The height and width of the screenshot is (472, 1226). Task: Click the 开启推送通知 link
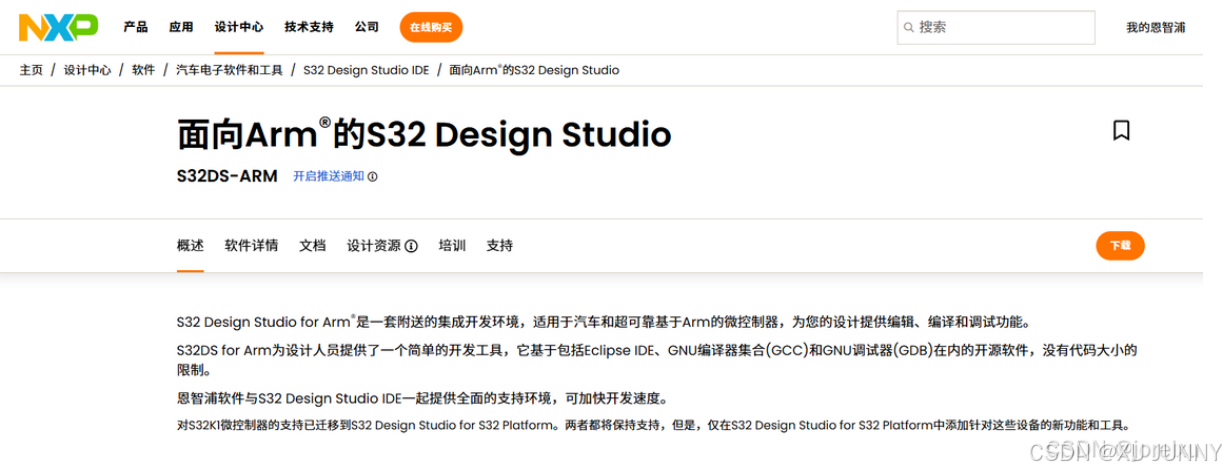click(329, 177)
